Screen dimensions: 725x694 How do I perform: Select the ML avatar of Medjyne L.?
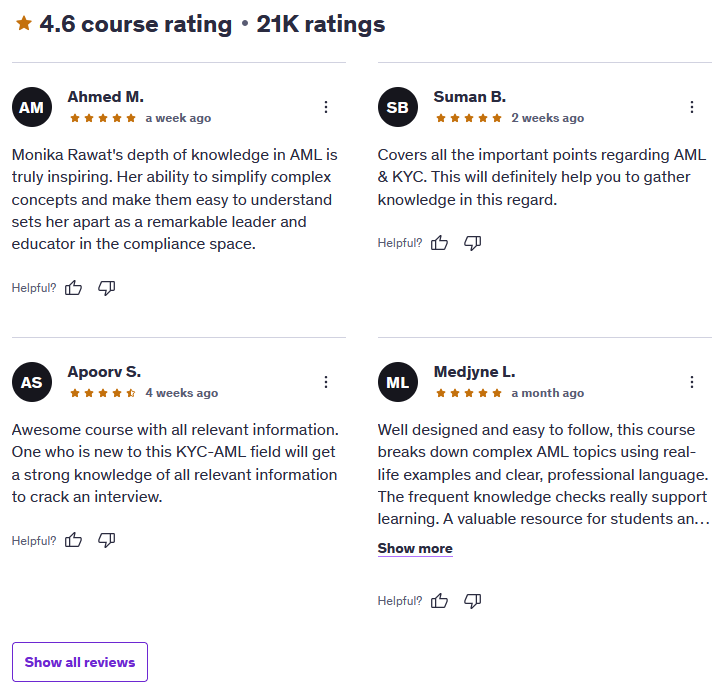[x=398, y=382]
